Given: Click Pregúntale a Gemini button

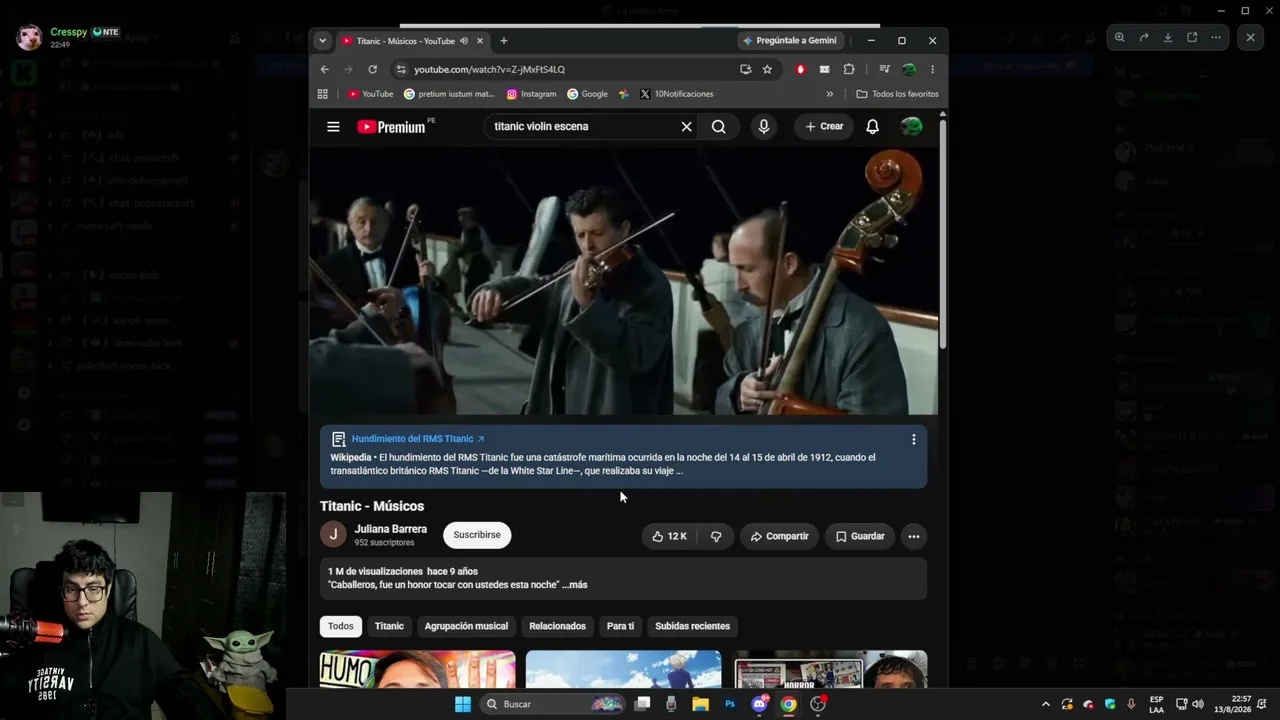Looking at the screenshot, I should click(790, 41).
